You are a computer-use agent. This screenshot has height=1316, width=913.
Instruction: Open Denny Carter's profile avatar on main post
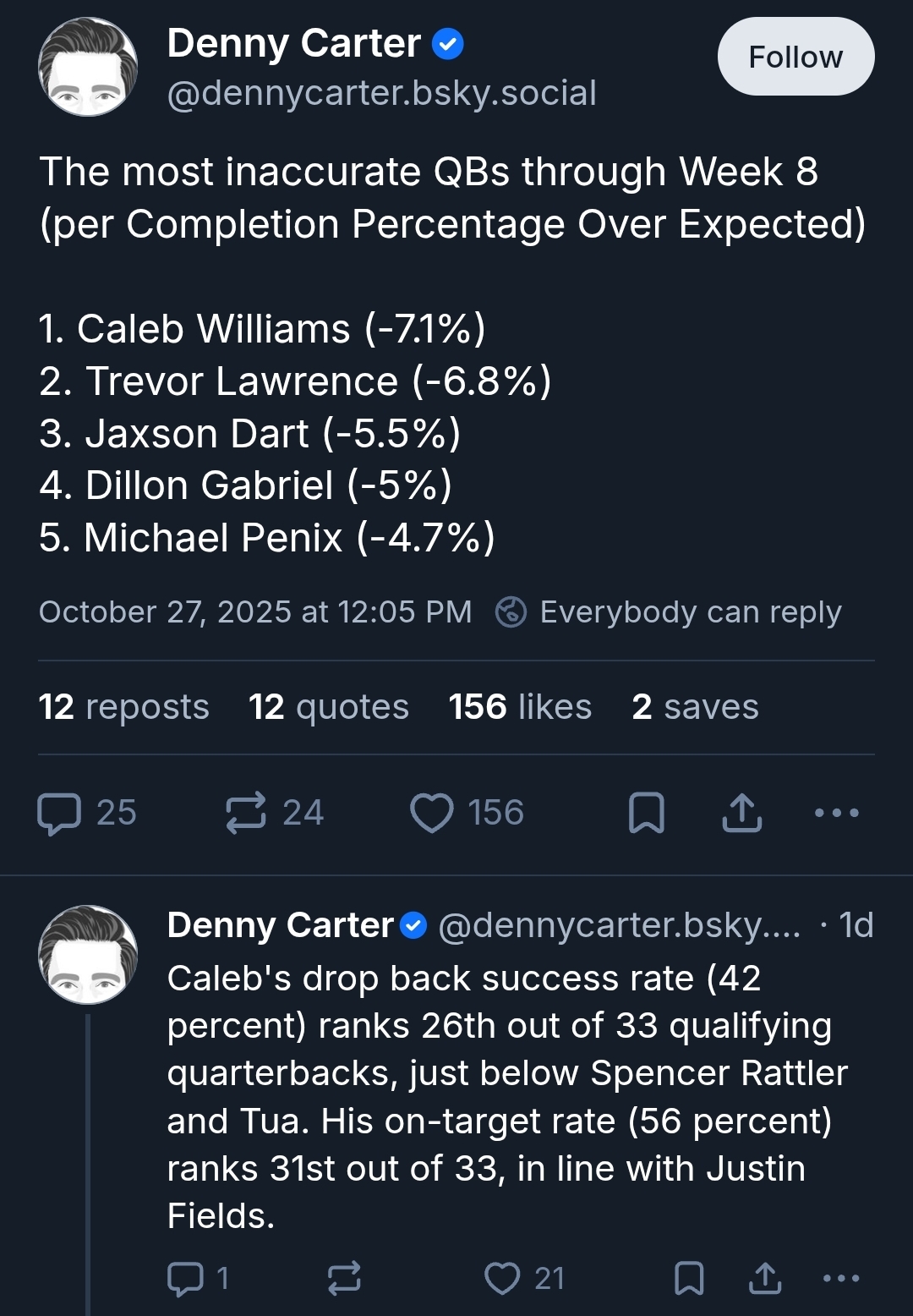[88, 67]
